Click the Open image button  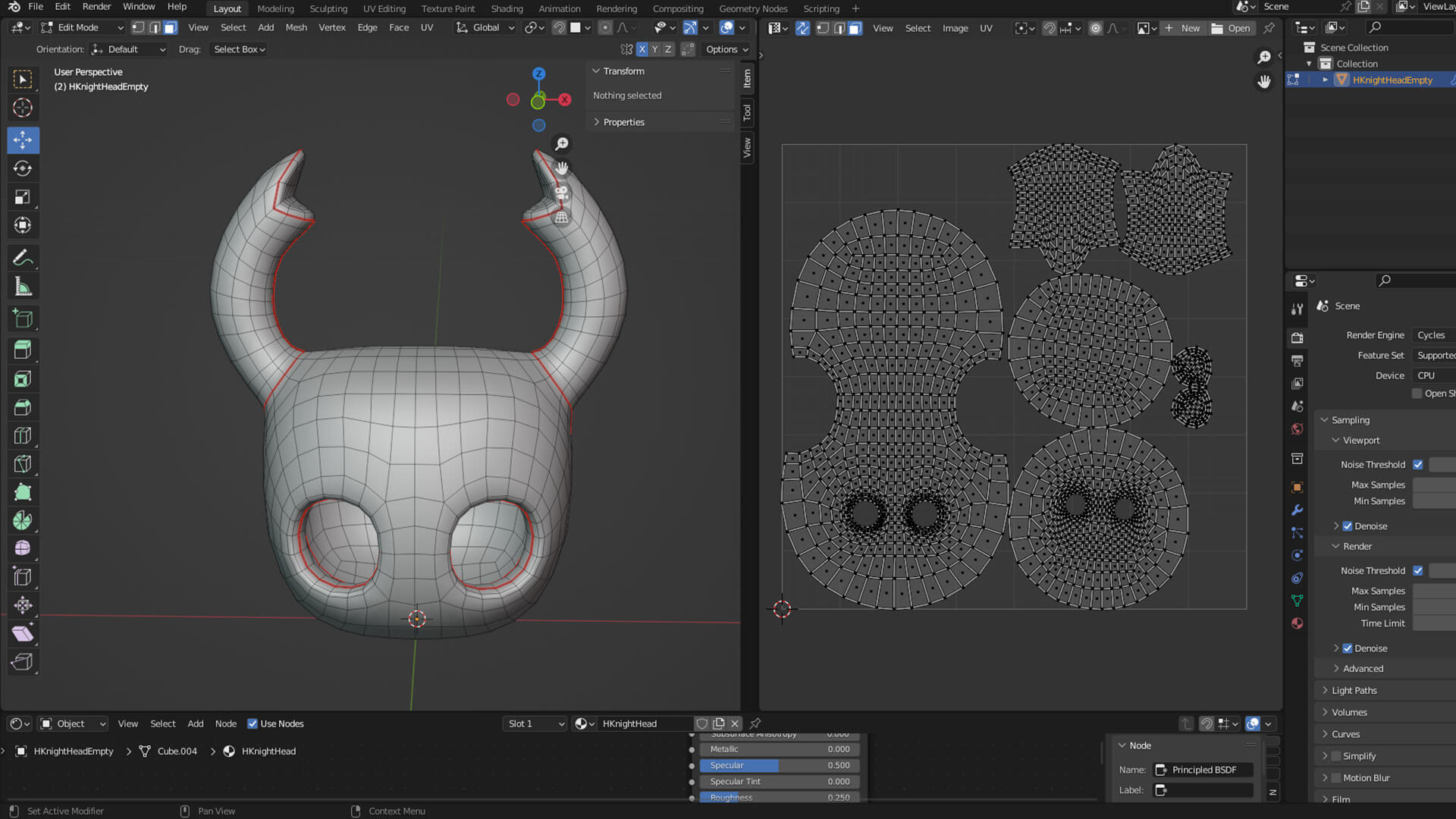coord(1231,28)
